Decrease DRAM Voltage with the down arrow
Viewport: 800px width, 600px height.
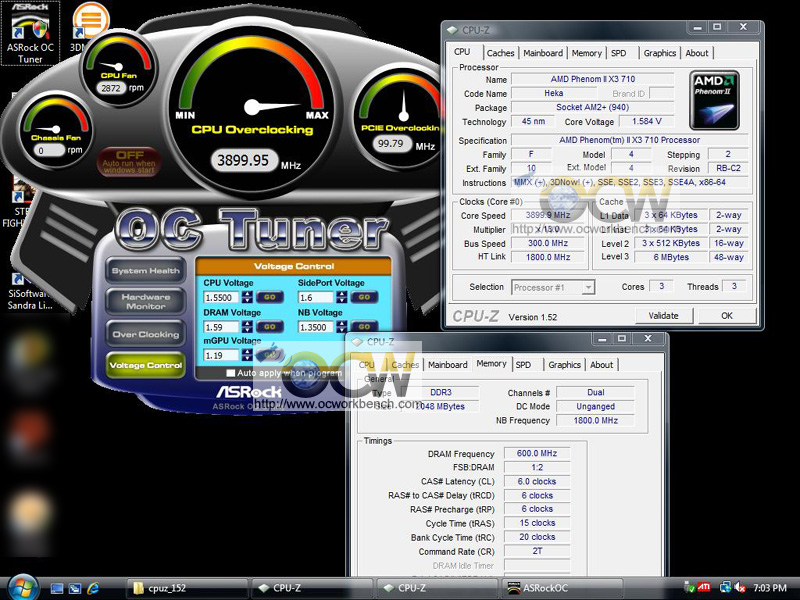coord(247,330)
